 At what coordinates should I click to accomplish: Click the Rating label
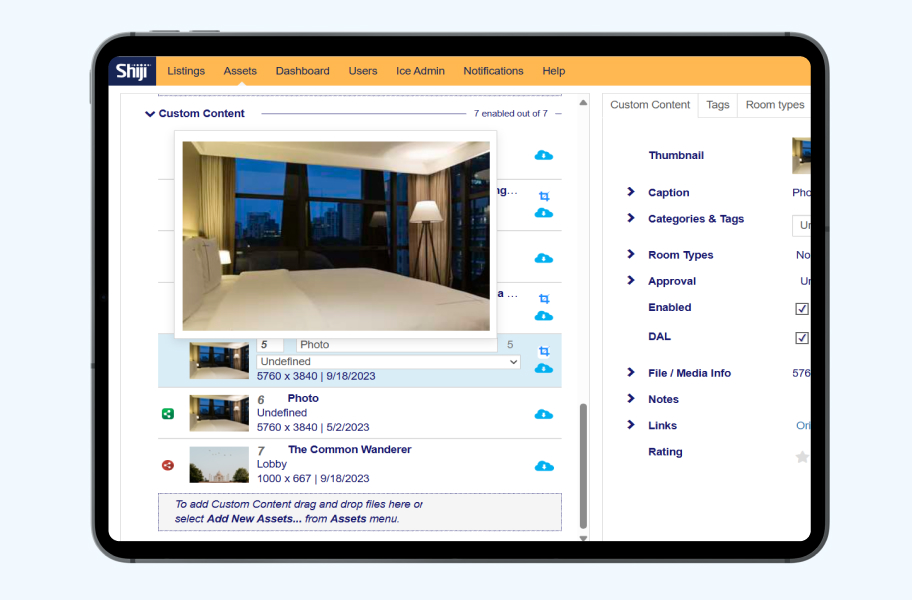(x=665, y=452)
